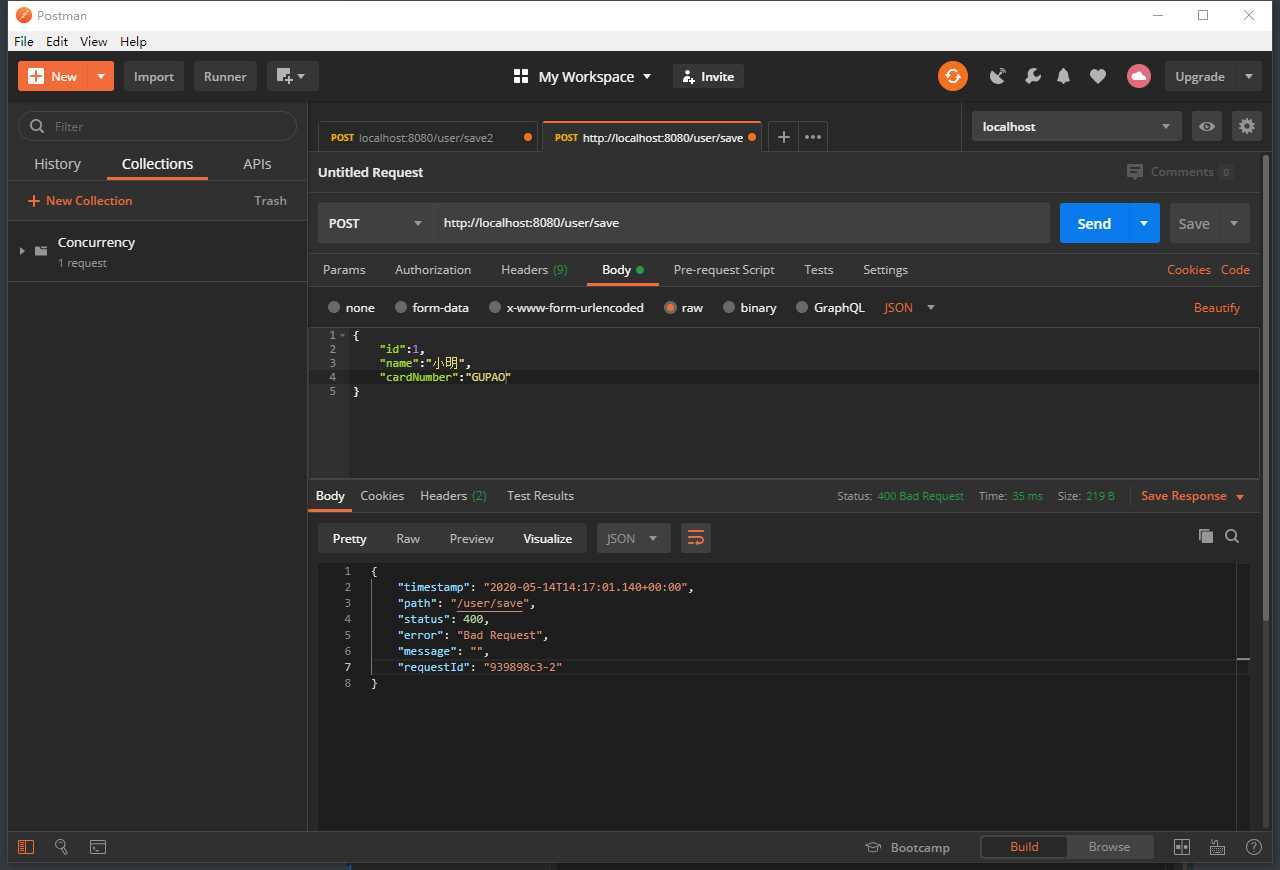Search within the response body
Viewport: 1280px width, 870px height.
[1232, 536]
